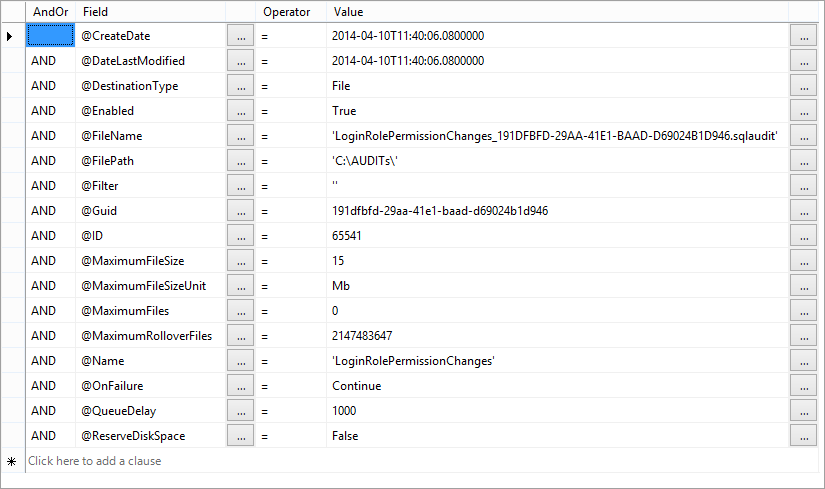Open value editor for @Name row
825x489 pixels.
(x=803, y=361)
